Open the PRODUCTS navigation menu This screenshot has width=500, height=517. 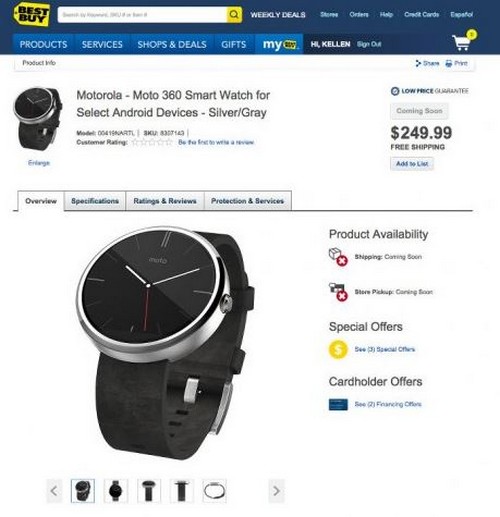(43, 44)
